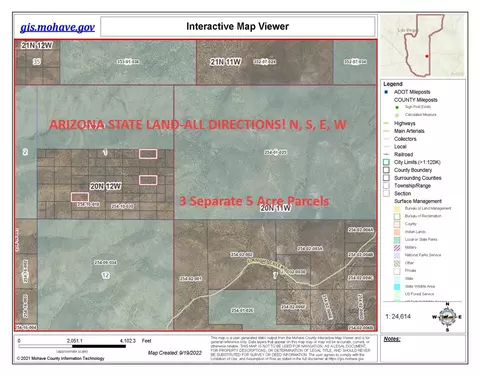The width and height of the screenshot is (480, 376).
Task: Click parcel label 254-01-025
Action: [x=275, y=153]
